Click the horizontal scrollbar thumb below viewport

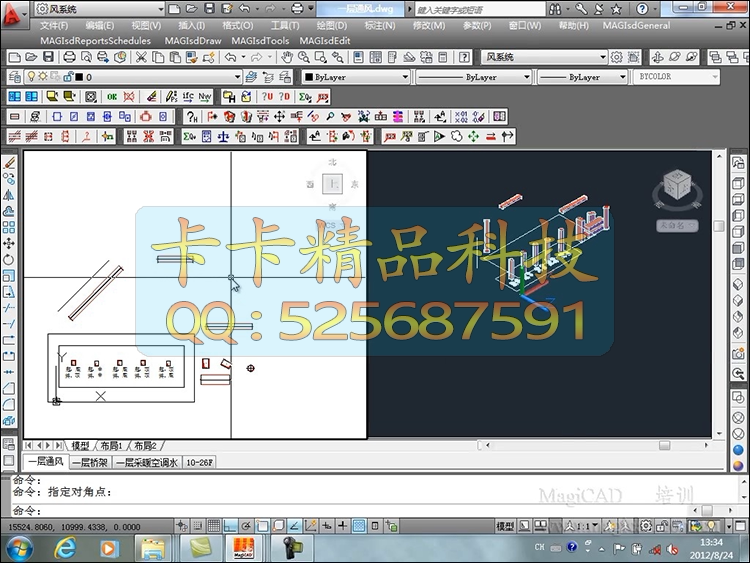click(664, 445)
